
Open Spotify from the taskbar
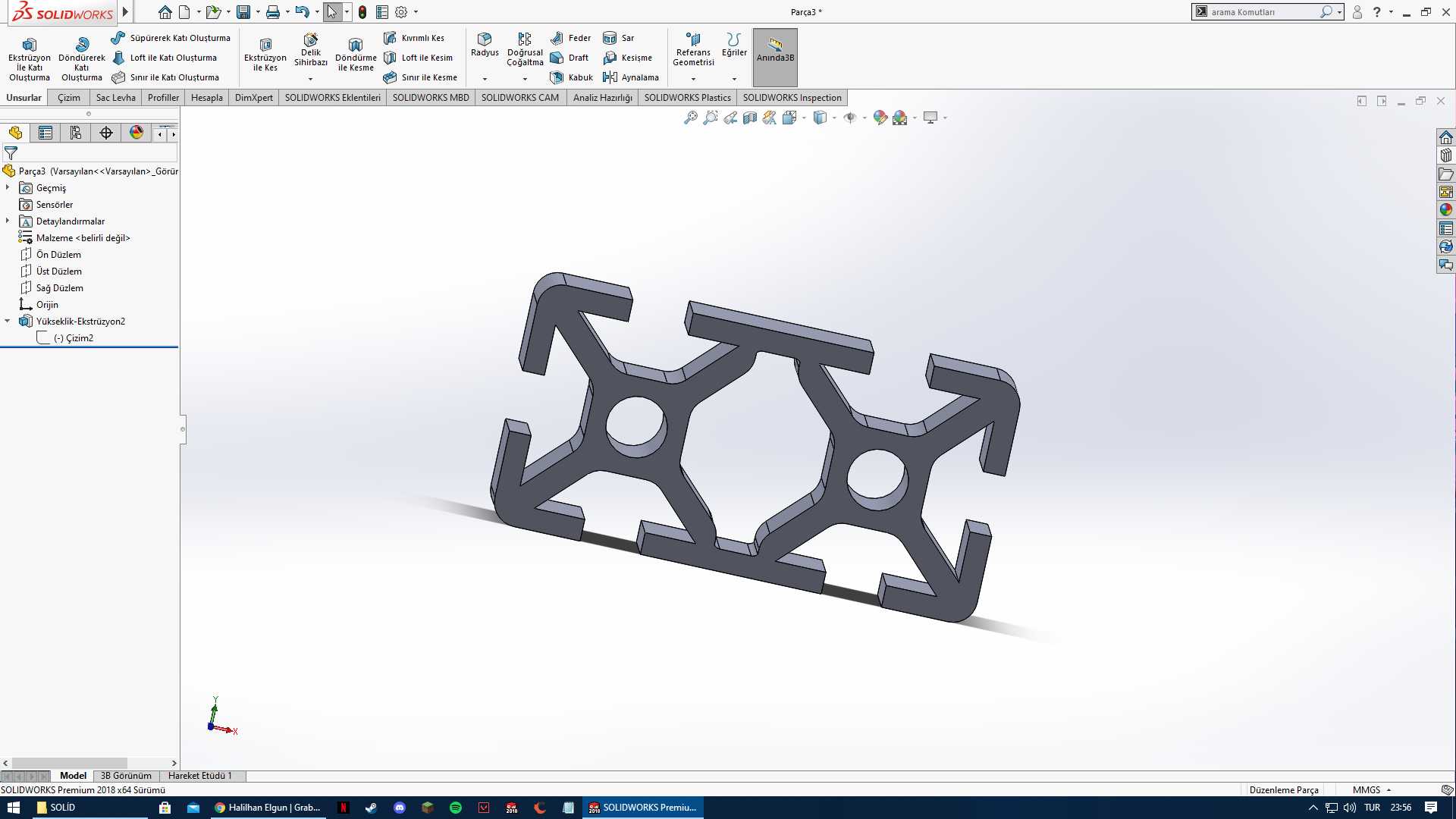456,808
